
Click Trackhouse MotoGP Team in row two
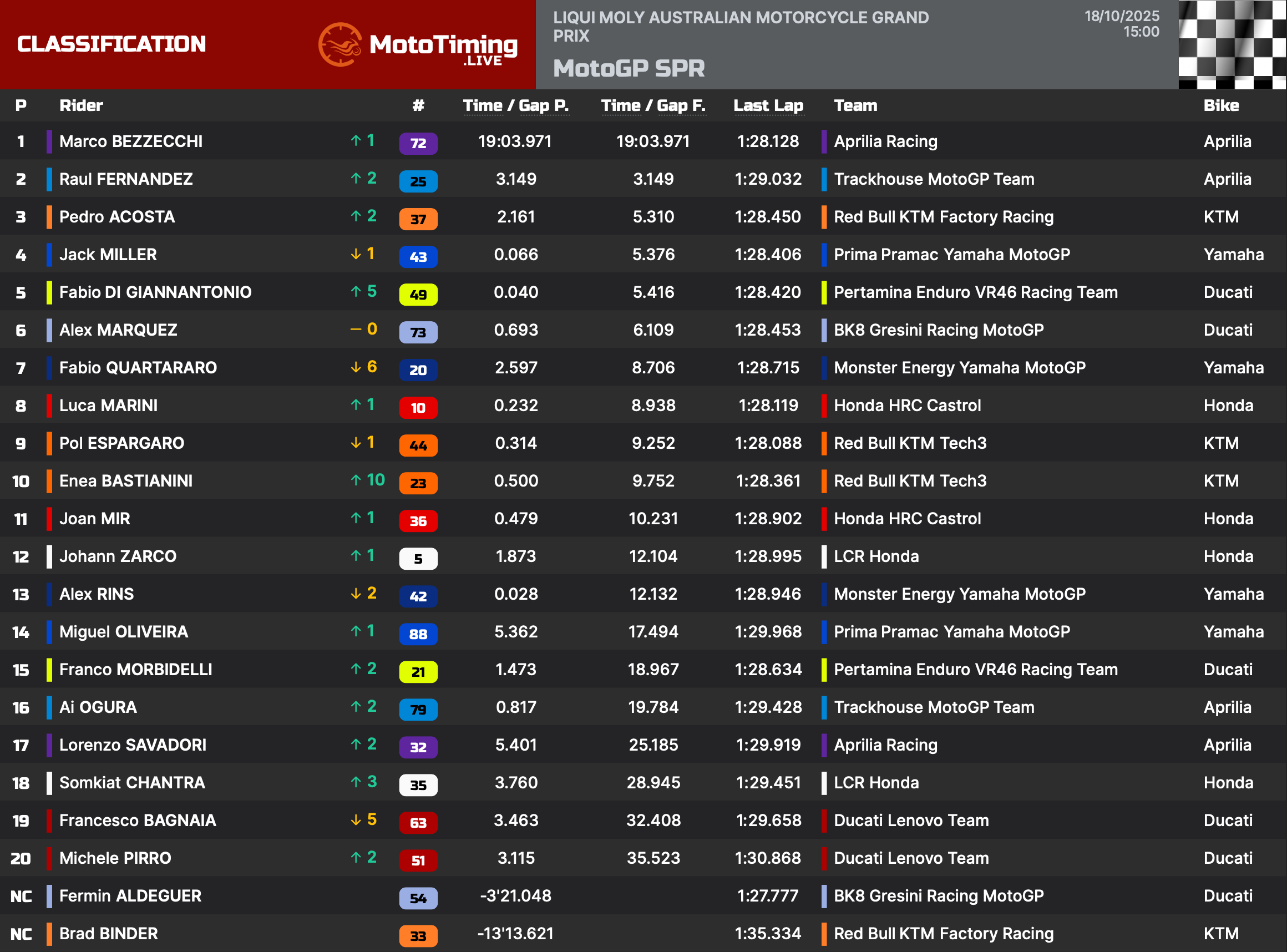pos(934,179)
